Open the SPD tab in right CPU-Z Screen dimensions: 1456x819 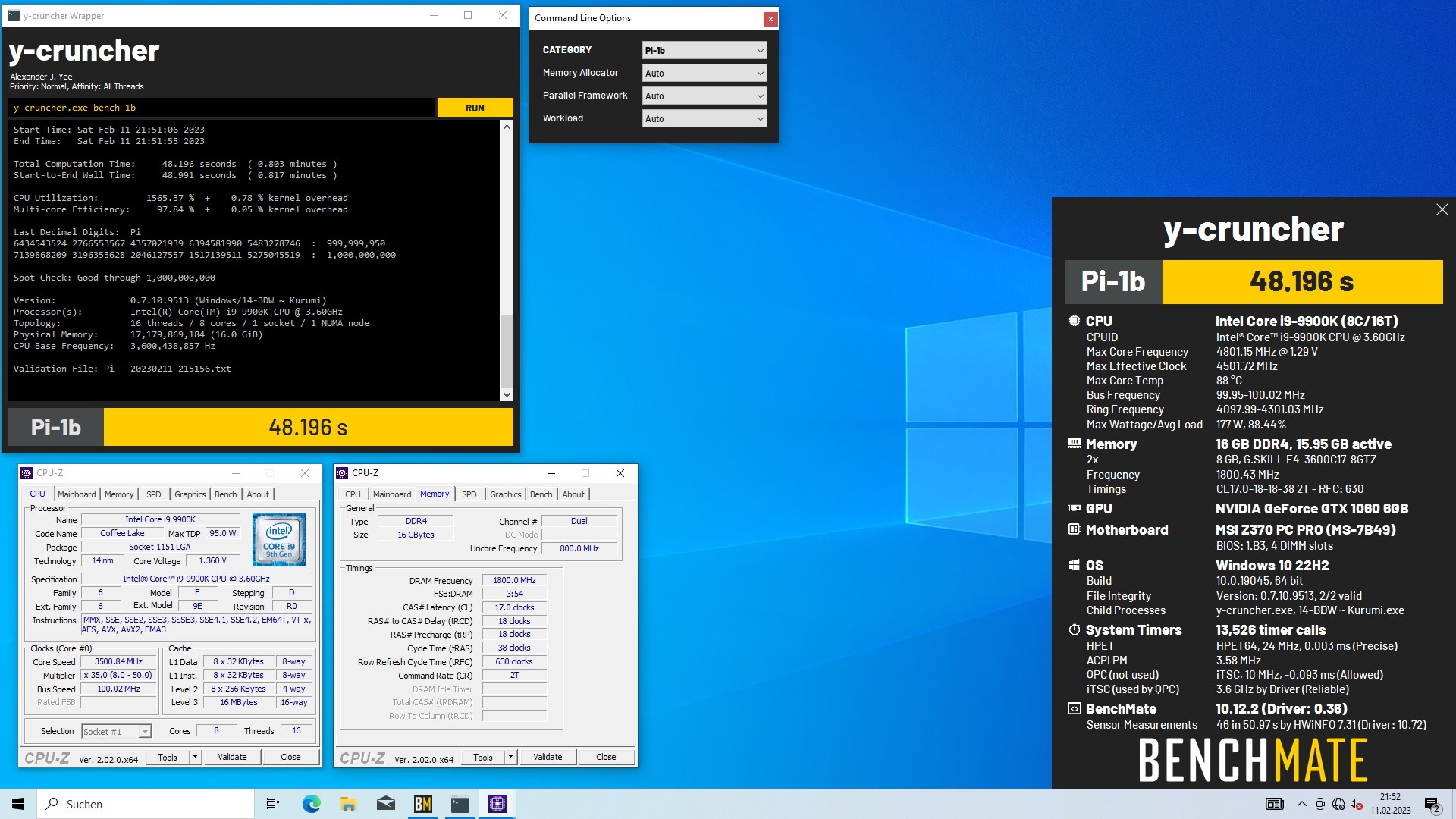click(x=469, y=494)
